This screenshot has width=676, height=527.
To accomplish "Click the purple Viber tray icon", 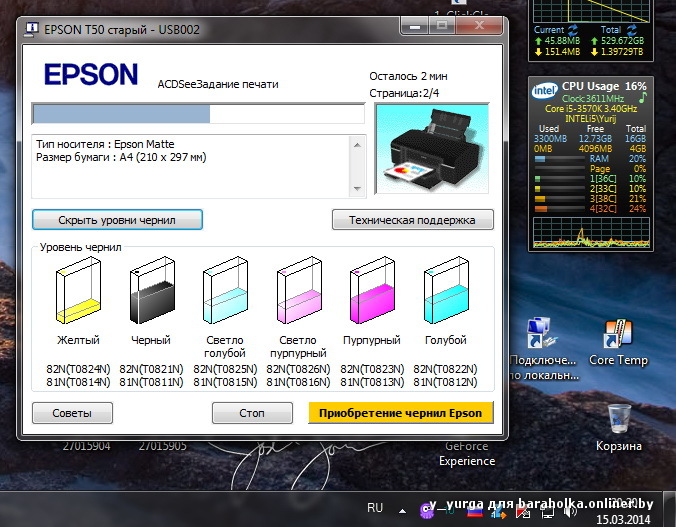I will tap(426, 510).
